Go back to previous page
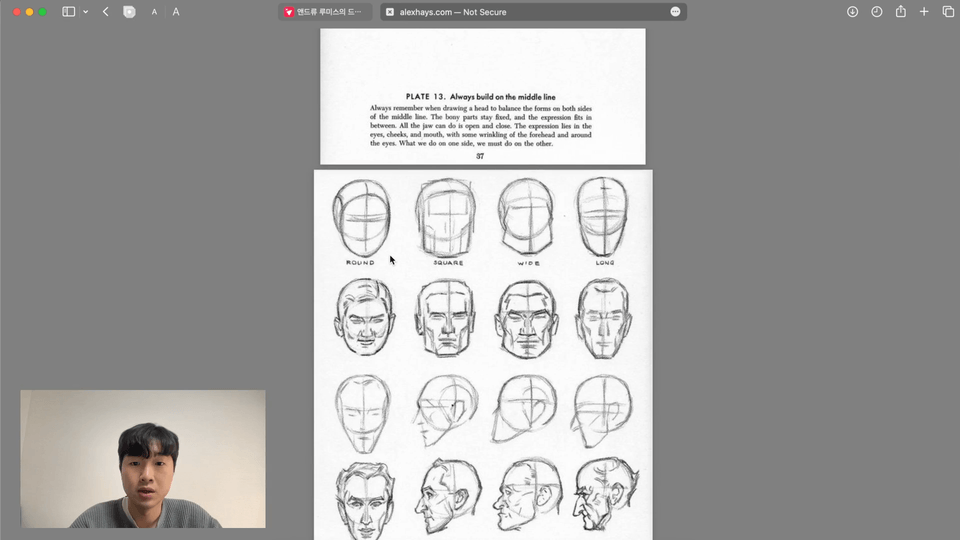 106,12
